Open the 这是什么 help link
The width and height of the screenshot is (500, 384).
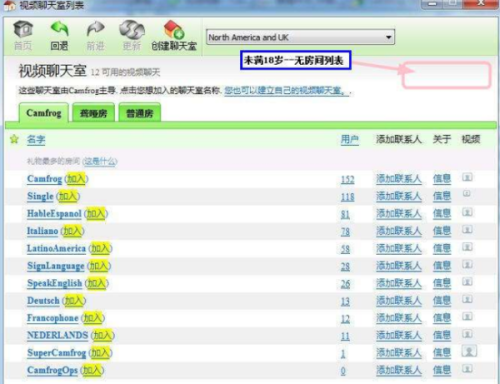[100, 162]
